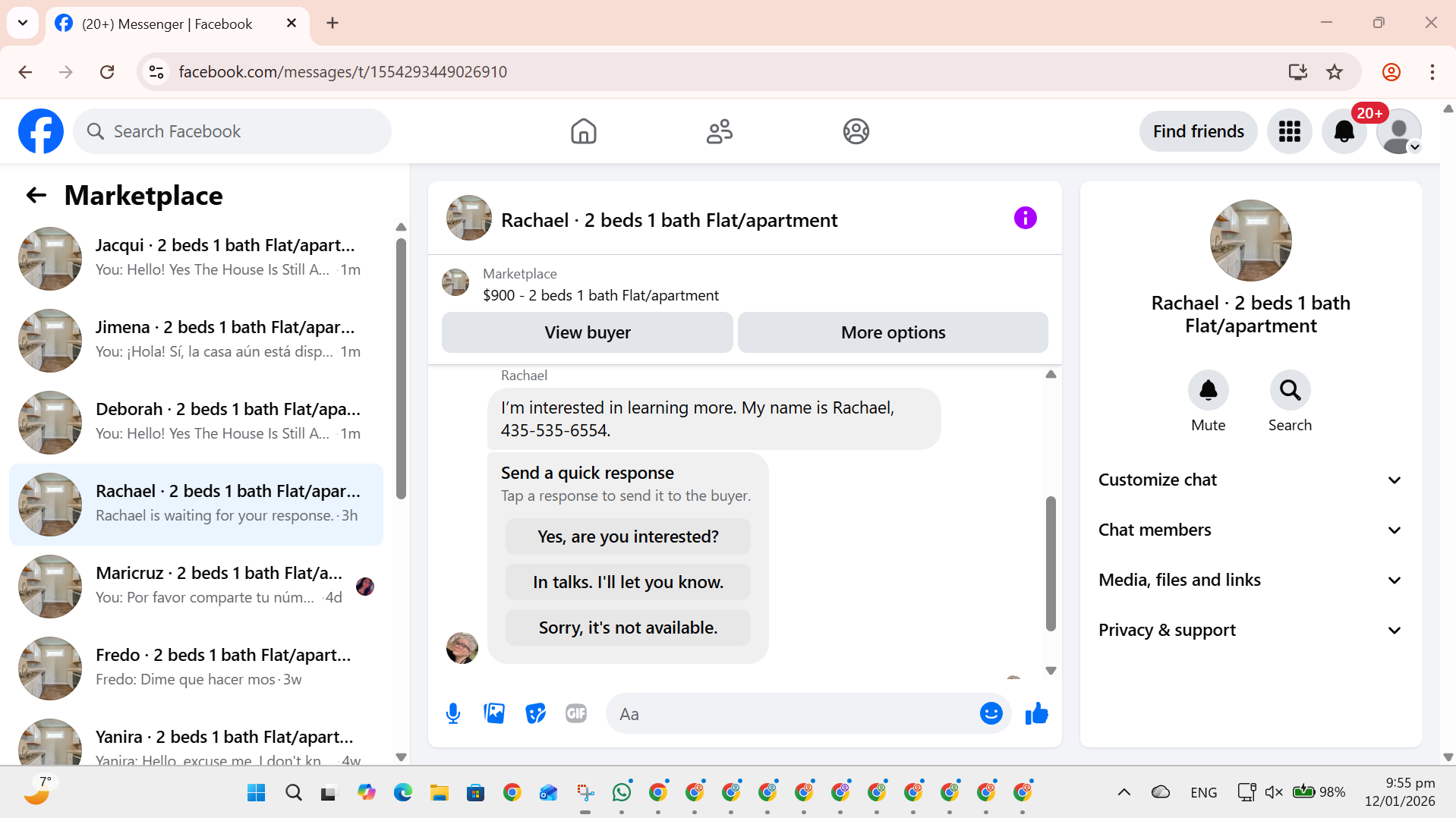Click the chat header title Rachael
The image size is (1456, 818).
click(669, 220)
